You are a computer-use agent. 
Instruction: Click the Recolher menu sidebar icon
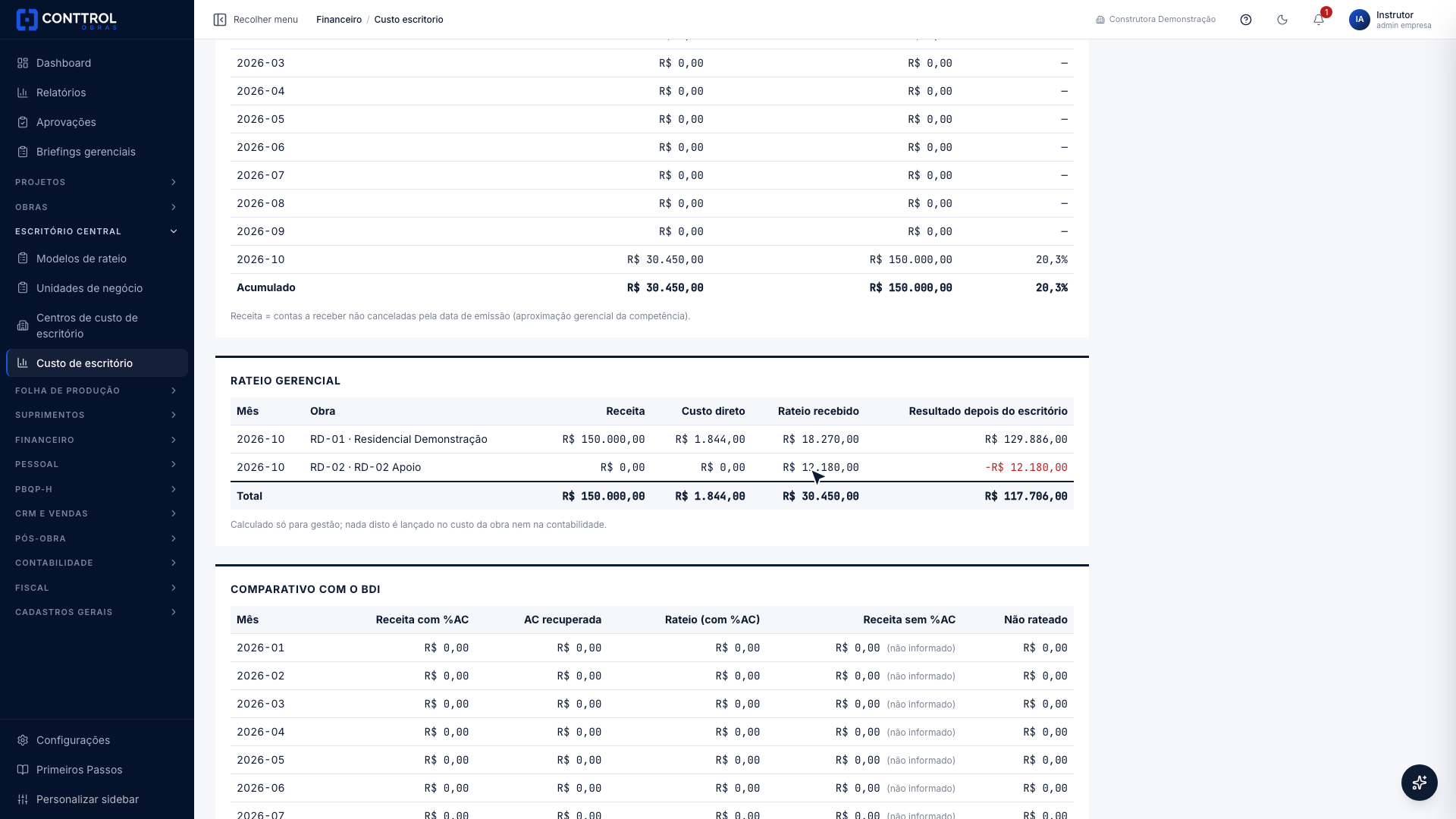coord(220,20)
